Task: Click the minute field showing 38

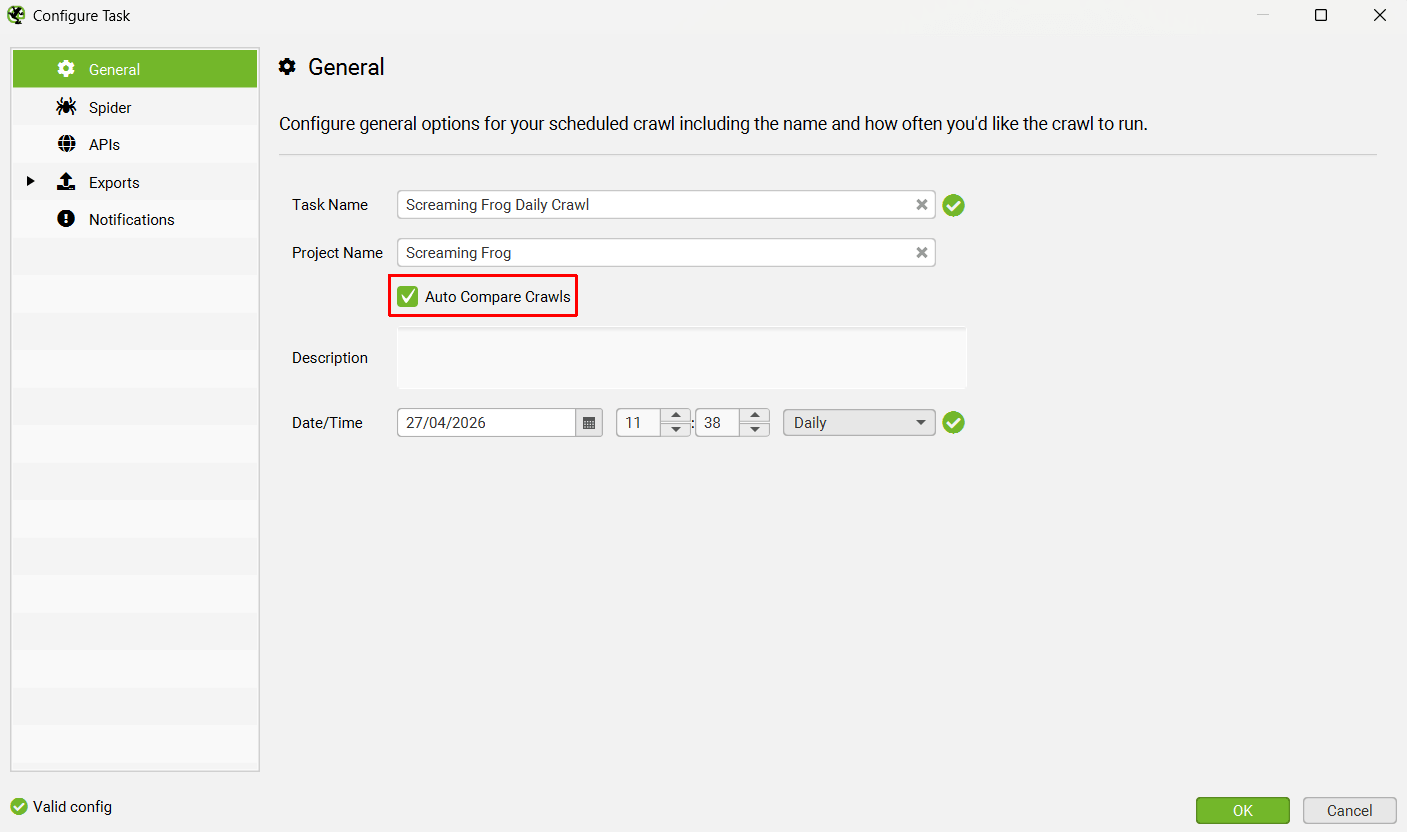Action: tap(718, 423)
